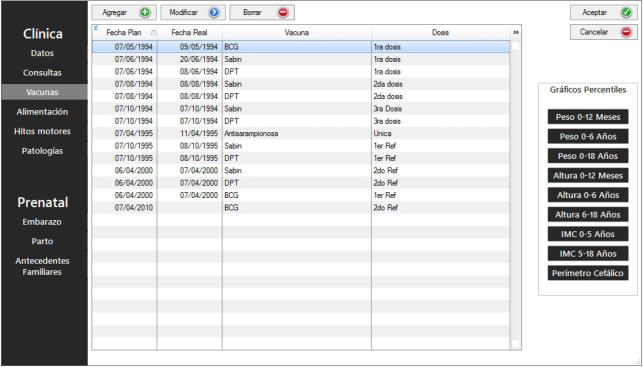Open Perímetro Cefálico chart
This screenshot has width=643, height=367.
tap(588, 273)
